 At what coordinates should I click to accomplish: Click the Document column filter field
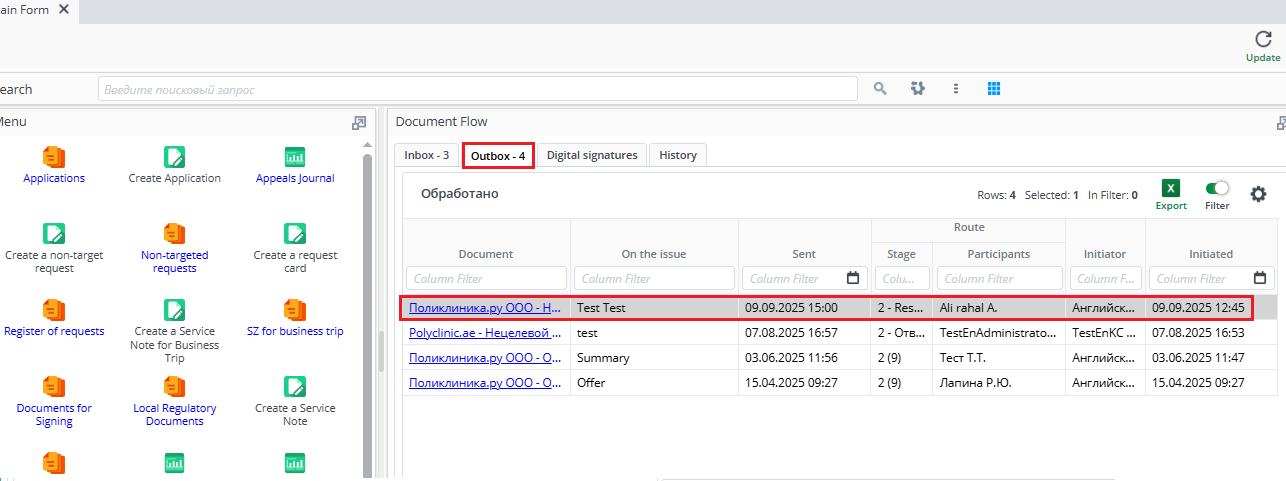coord(486,279)
